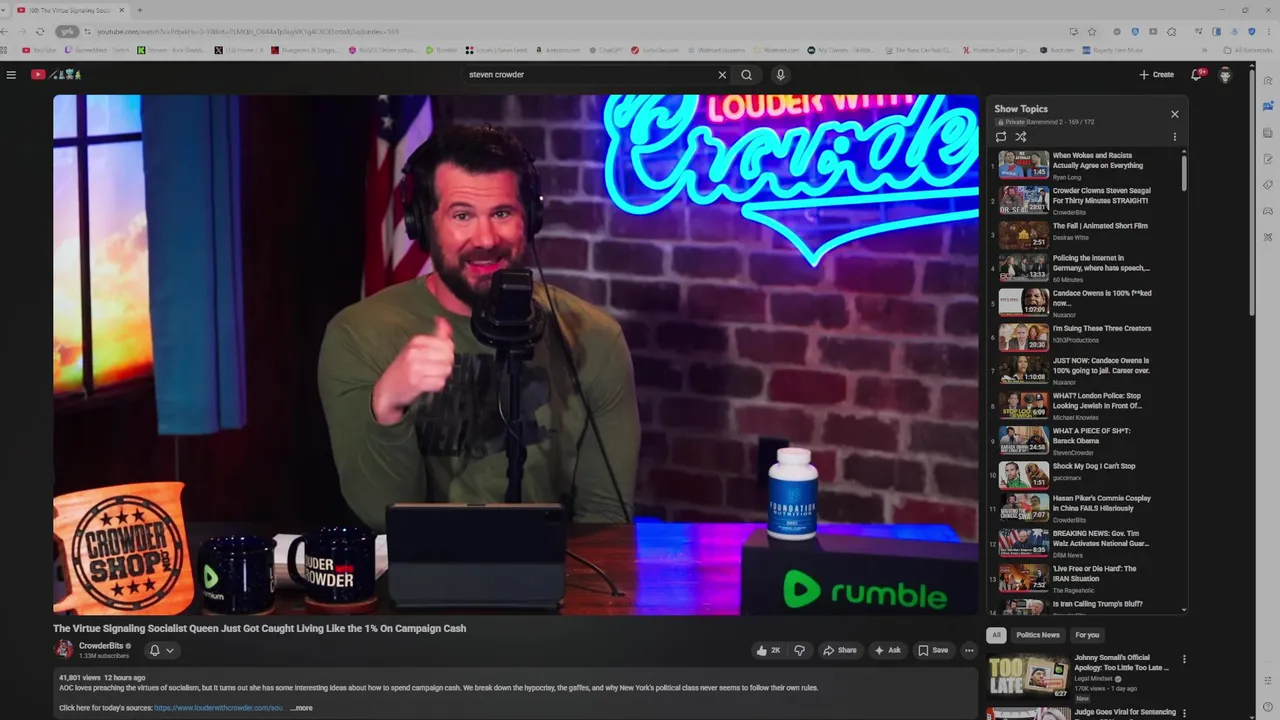Open subscription notification bell dropdown
This screenshot has width=1280, height=720.
click(x=161, y=650)
